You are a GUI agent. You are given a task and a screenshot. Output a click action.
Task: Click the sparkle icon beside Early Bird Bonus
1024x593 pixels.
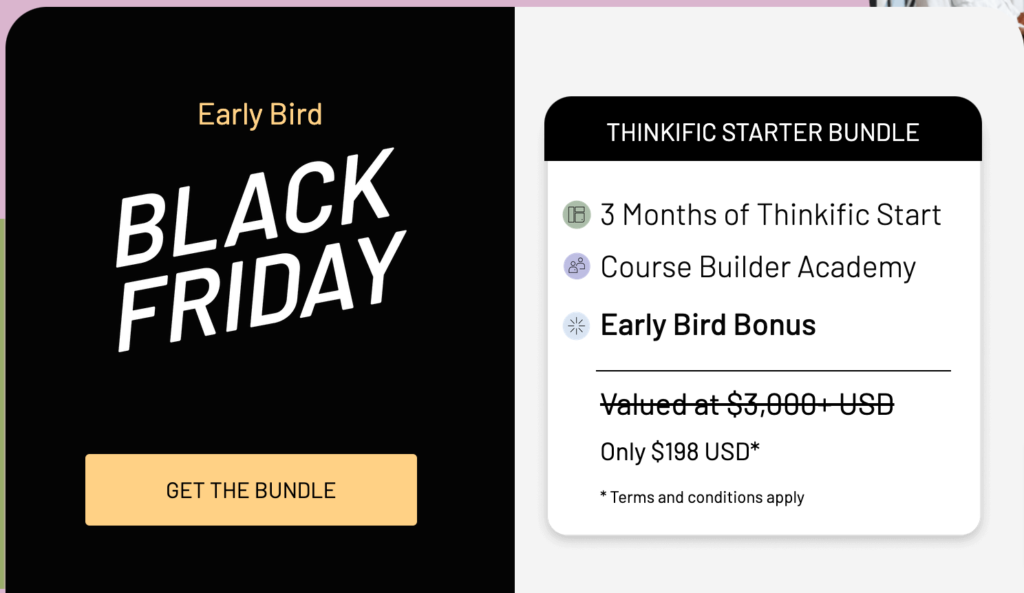pos(577,326)
